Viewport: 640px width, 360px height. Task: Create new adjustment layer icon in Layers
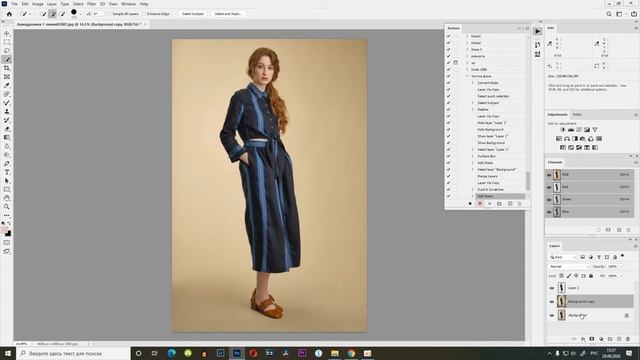601,339
